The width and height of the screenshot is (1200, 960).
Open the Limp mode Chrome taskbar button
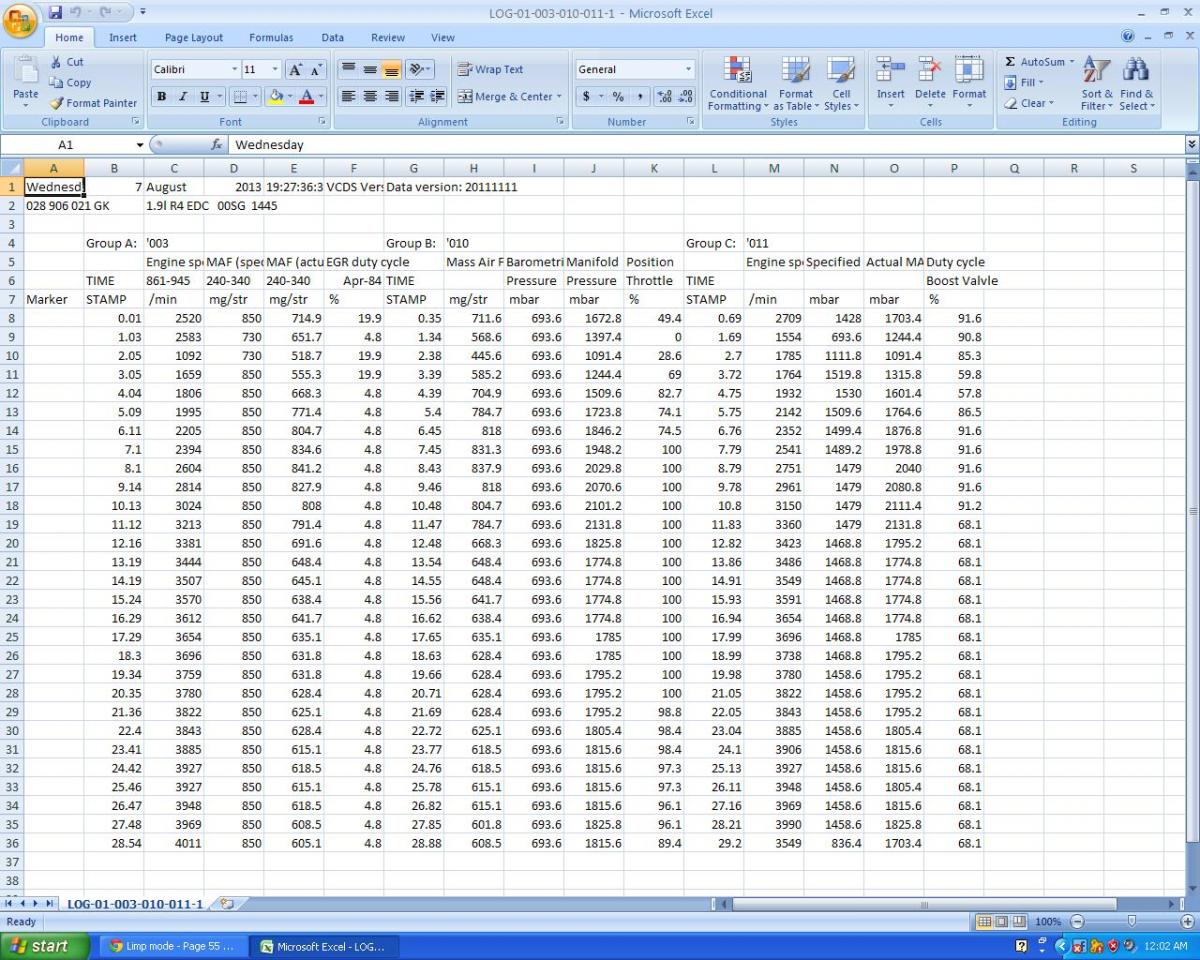point(172,946)
